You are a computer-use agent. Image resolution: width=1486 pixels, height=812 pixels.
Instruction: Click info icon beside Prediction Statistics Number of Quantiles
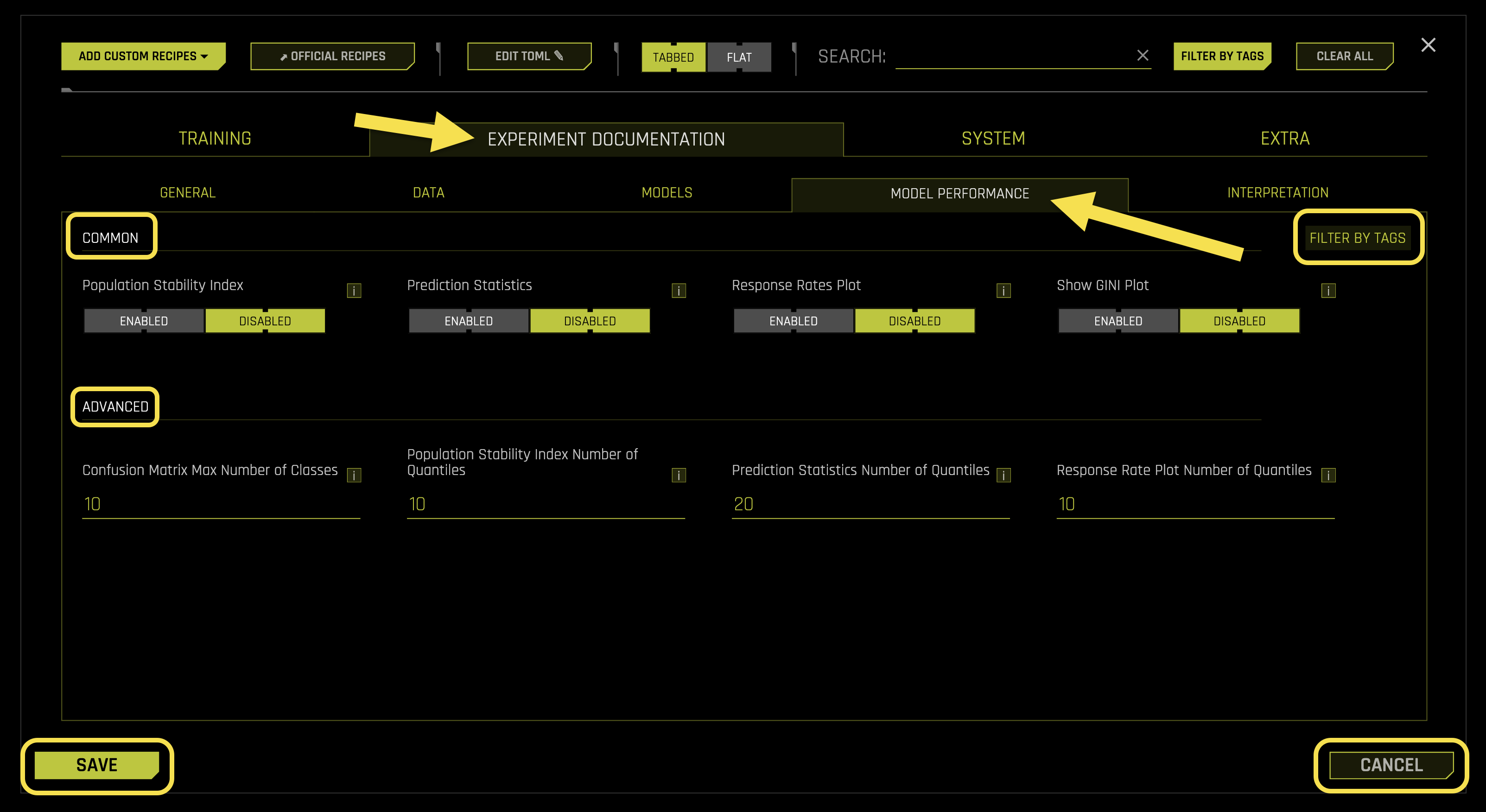click(1004, 475)
